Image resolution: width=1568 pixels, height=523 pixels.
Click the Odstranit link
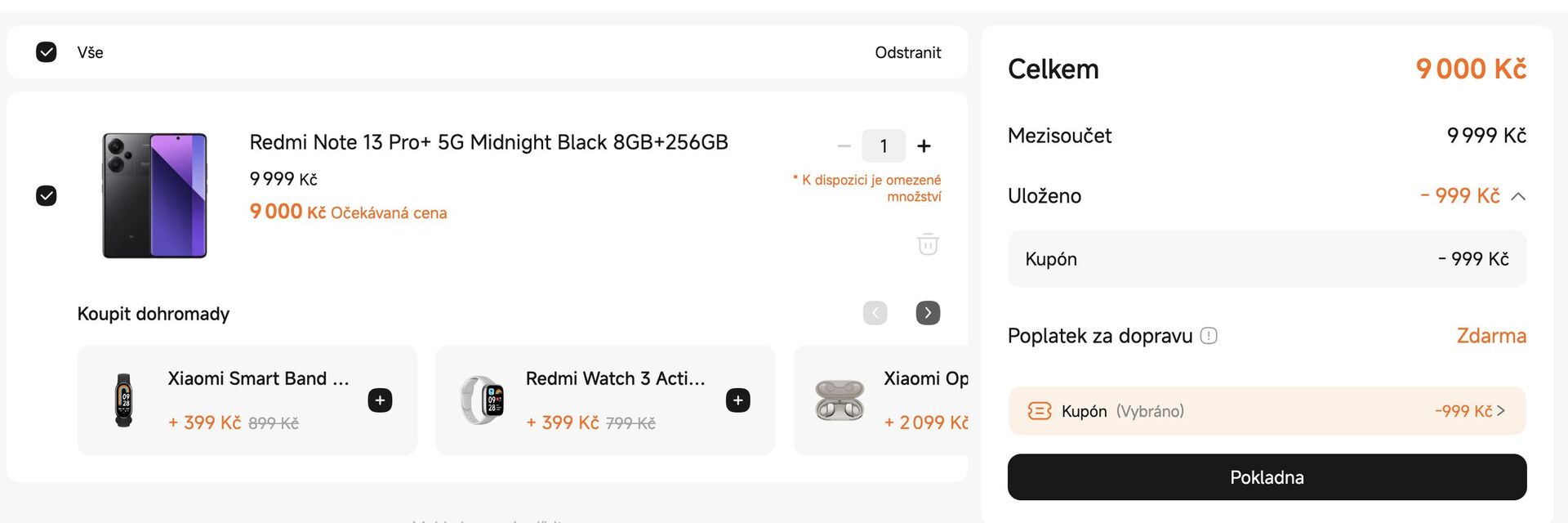907,51
